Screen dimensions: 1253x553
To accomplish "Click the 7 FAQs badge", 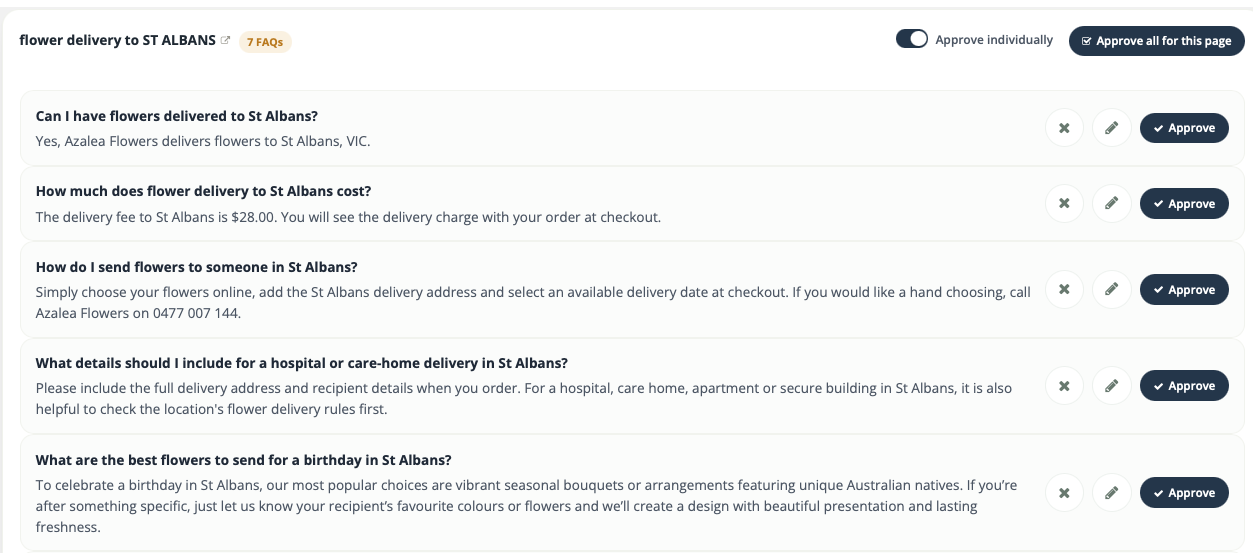I will pyautogui.click(x=265, y=42).
